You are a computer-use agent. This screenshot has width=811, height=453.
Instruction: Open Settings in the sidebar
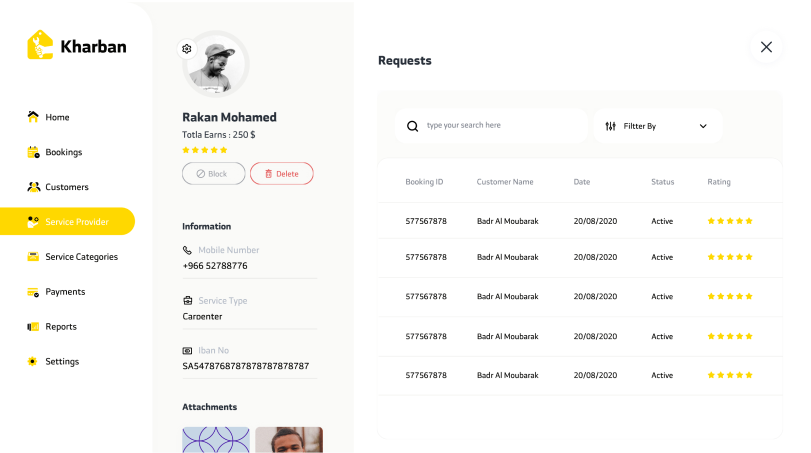click(x=61, y=362)
